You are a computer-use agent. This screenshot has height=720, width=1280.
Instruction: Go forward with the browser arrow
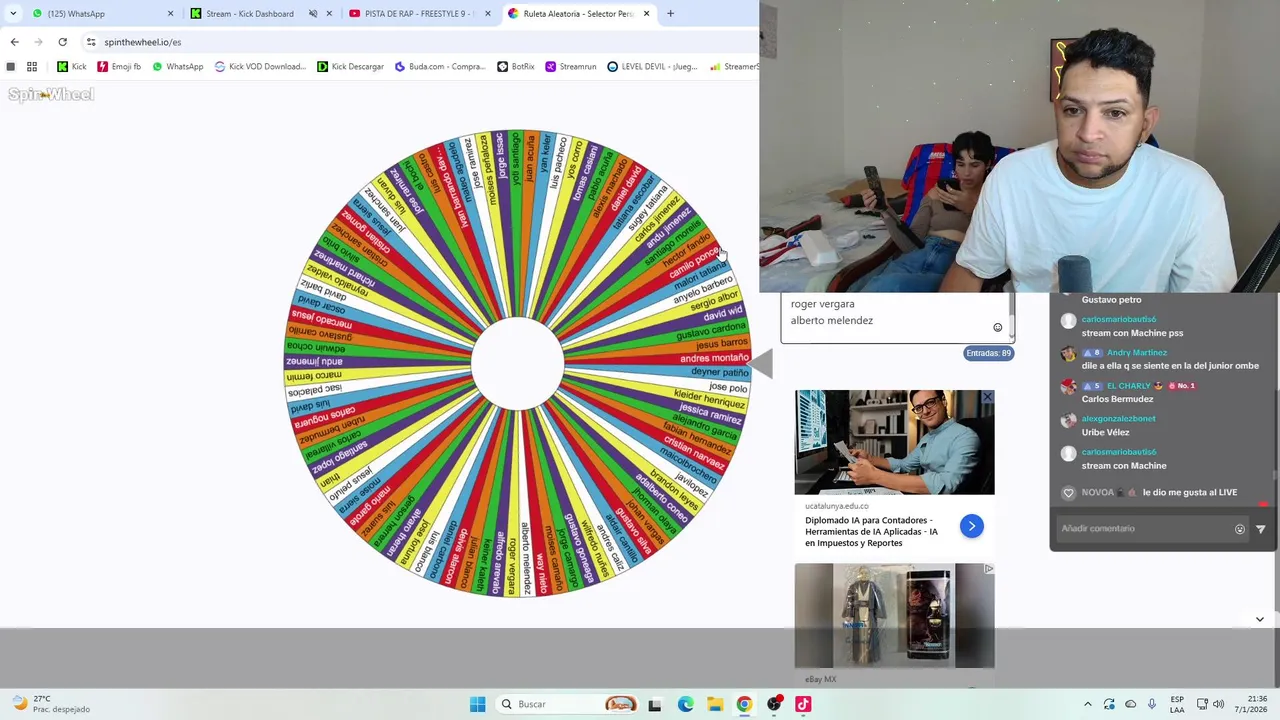pos(38,42)
